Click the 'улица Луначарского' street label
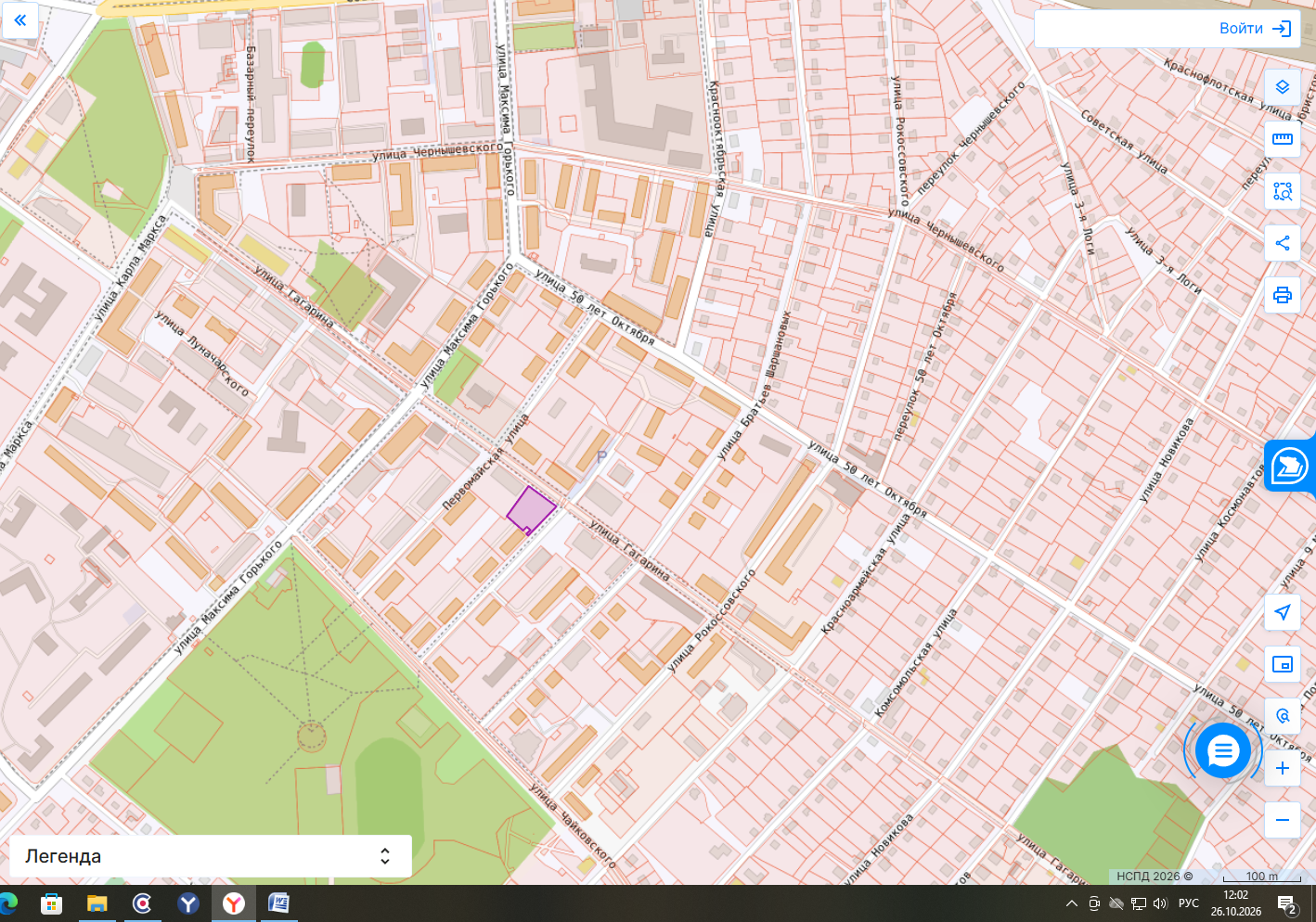 pos(201,353)
